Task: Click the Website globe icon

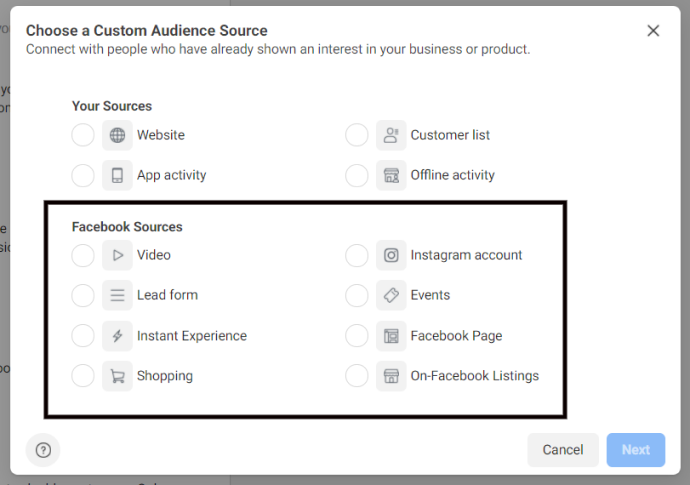Action: point(117,135)
